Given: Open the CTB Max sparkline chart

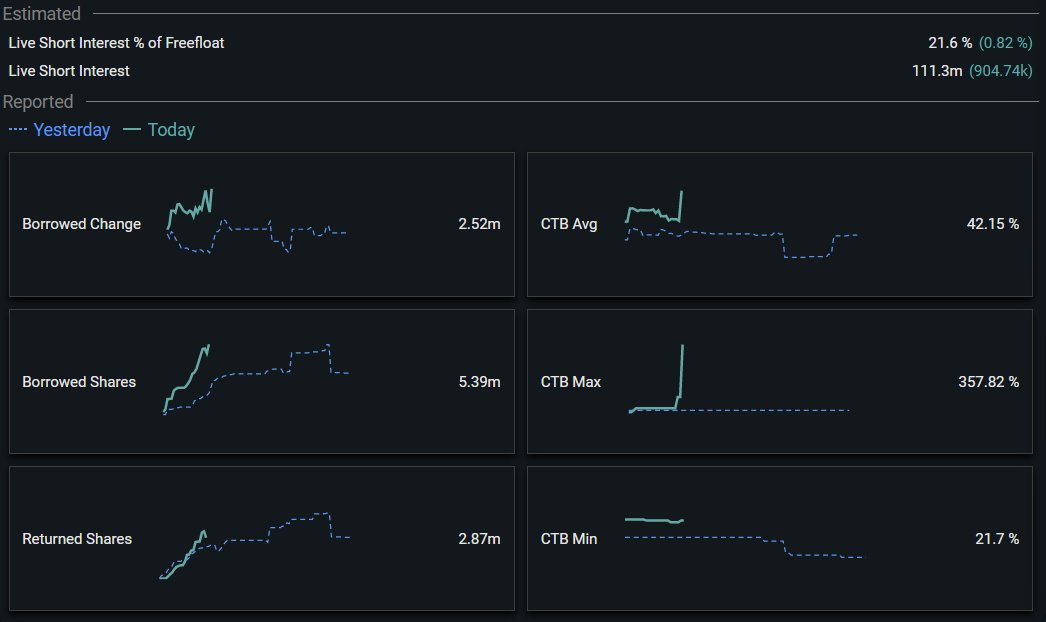Looking at the screenshot, I should pos(738,379).
